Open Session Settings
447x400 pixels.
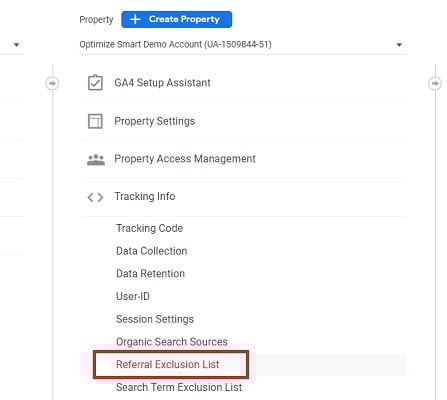tap(155, 319)
